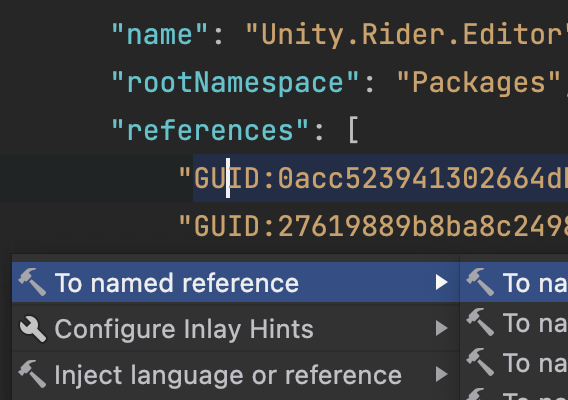Click hammer icon of third submenu item

[480, 362]
